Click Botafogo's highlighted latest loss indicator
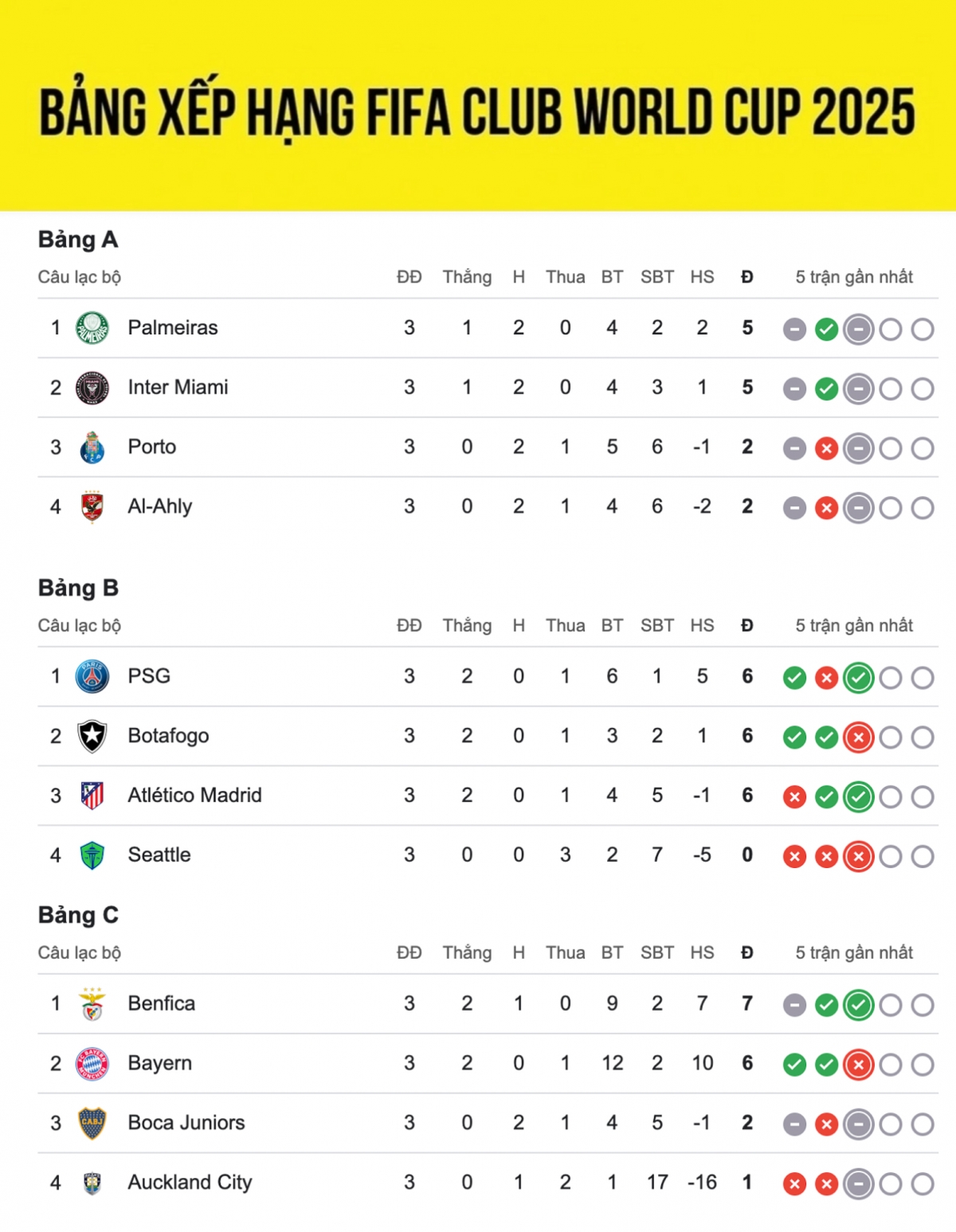Viewport: 956px width, 1232px height. 859,737
